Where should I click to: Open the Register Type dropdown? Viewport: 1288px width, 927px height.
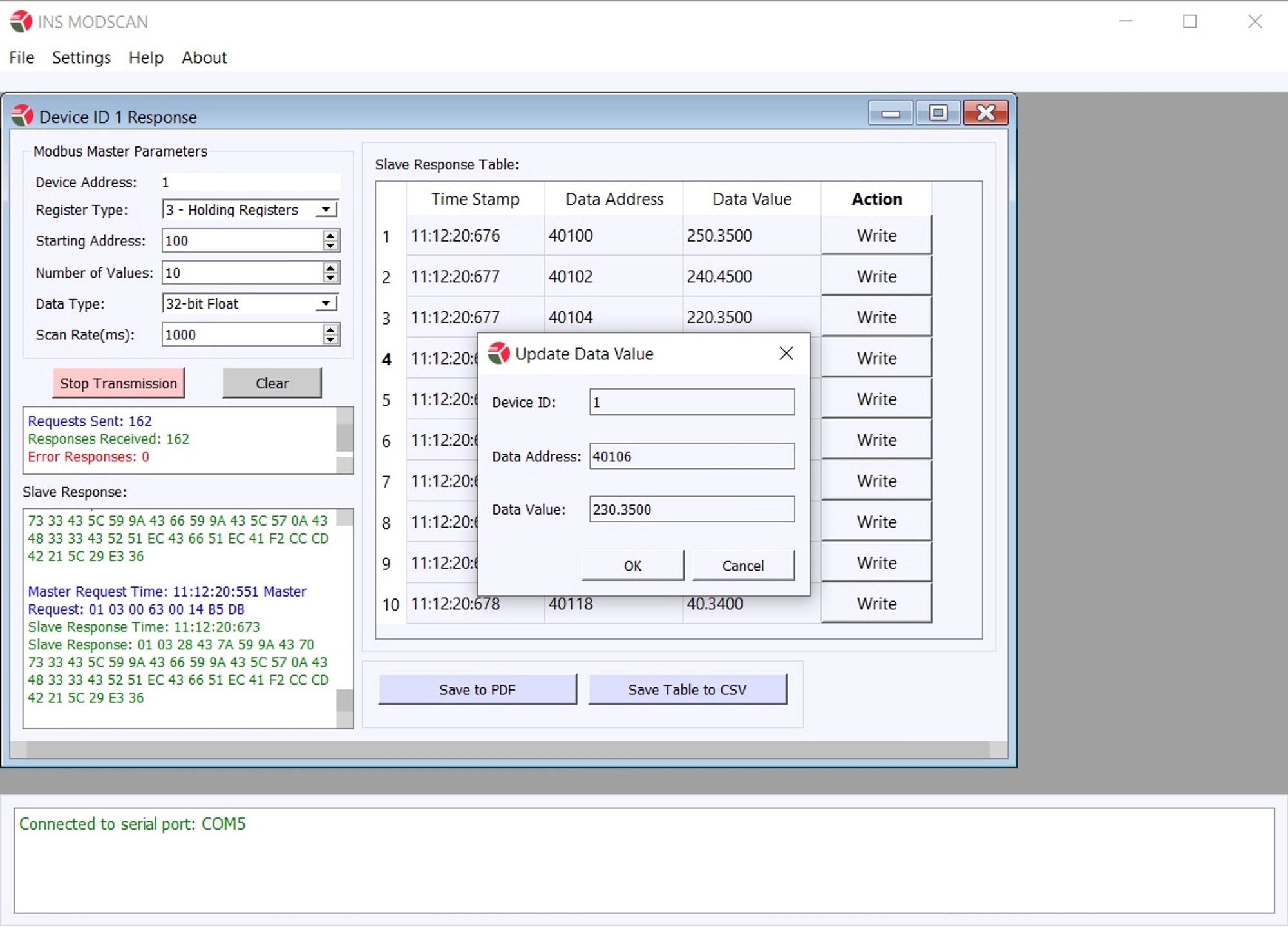tap(327, 209)
